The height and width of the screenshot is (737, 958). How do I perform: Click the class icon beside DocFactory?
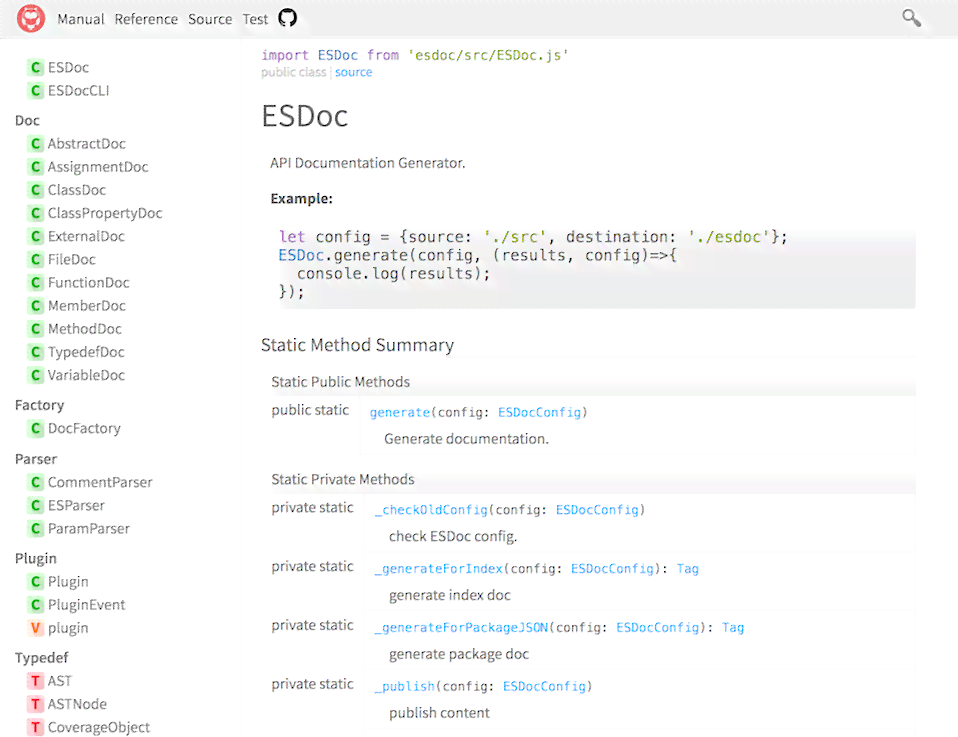[x=35, y=428]
